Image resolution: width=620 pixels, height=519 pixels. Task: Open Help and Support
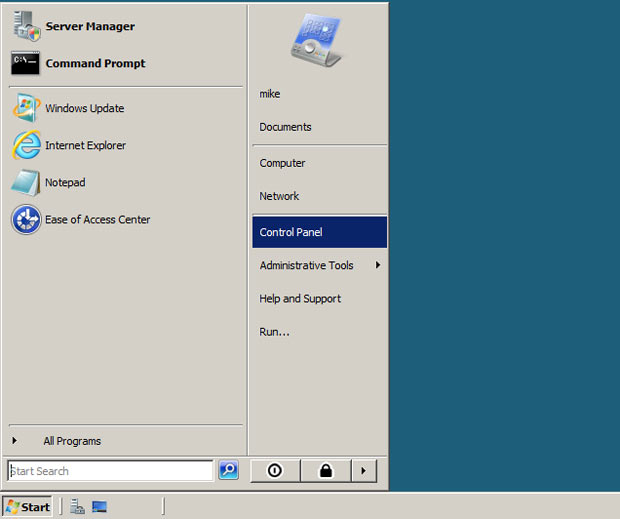point(300,299)
